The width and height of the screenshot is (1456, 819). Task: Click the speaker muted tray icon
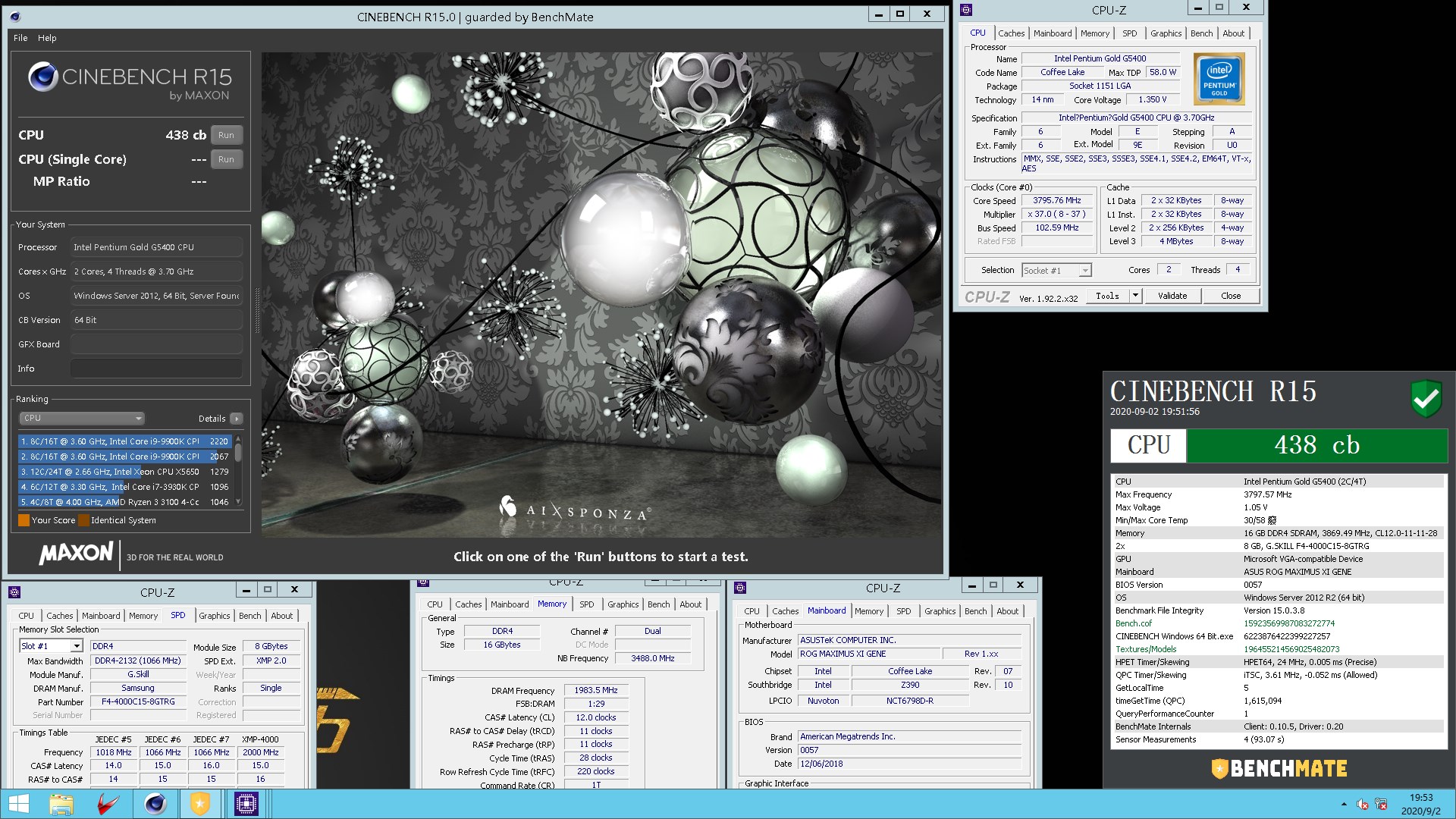click(1363, 805)
